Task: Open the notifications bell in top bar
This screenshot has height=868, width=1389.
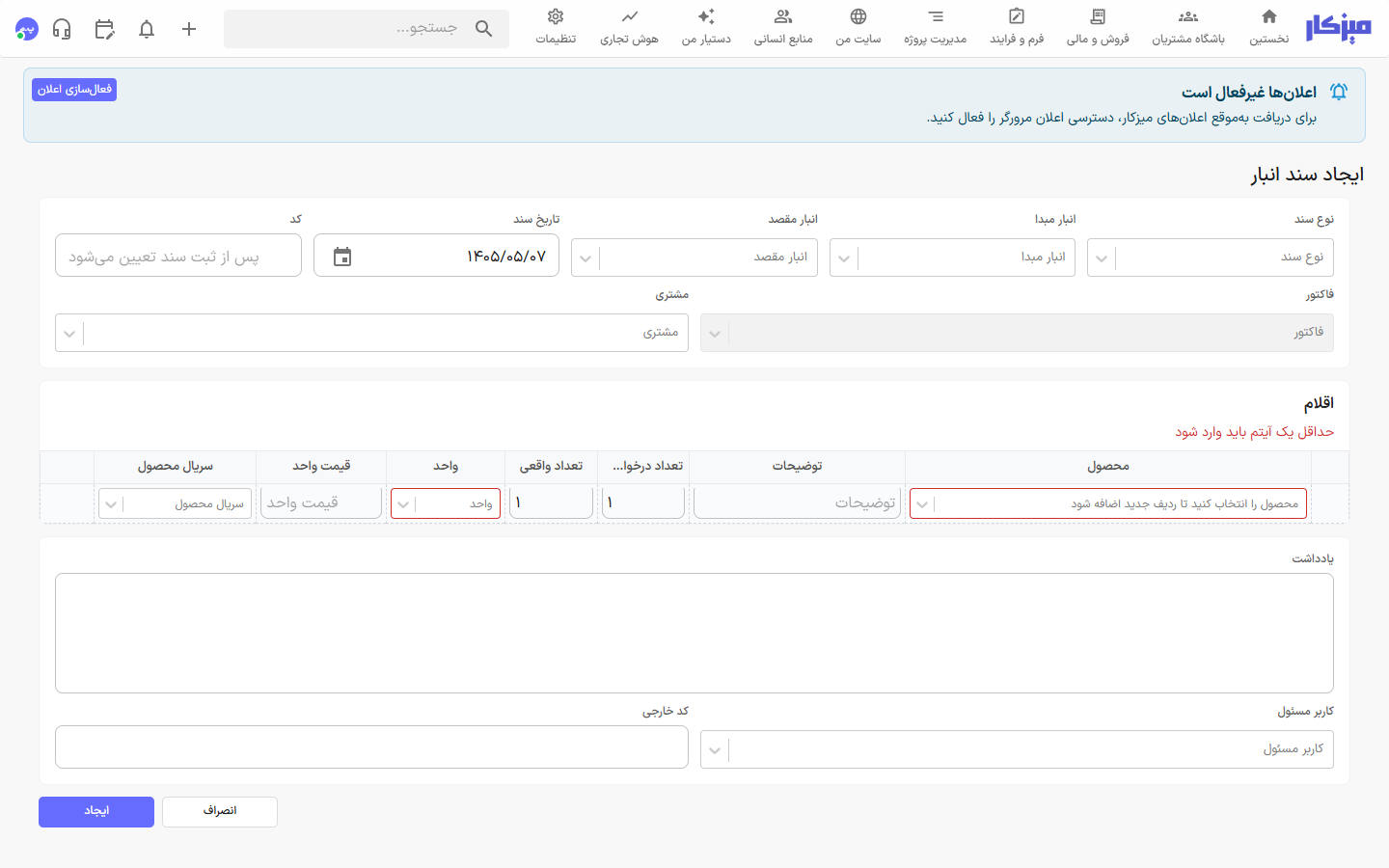Action: coord(147,29)
